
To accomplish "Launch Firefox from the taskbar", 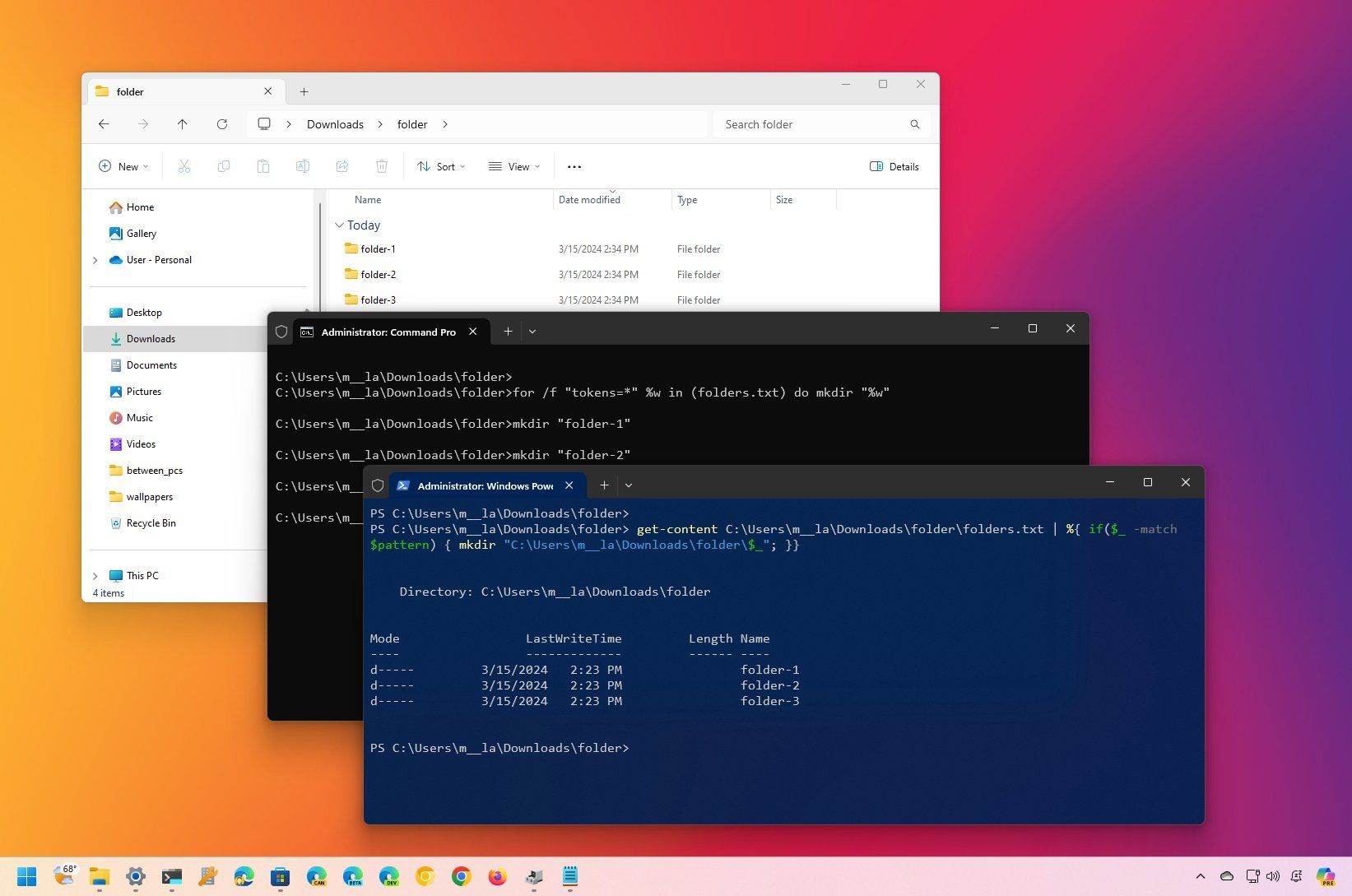I will click(497, 877).
